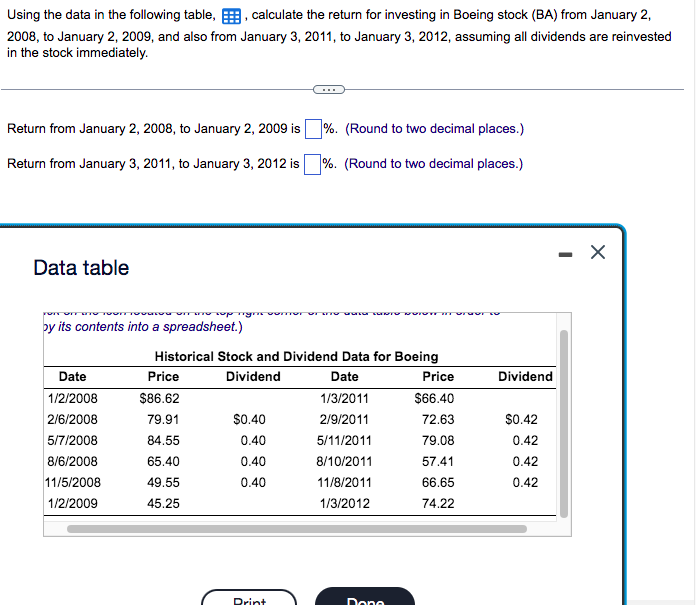Select the 5/7/2008 date cell

coord(72,440)
